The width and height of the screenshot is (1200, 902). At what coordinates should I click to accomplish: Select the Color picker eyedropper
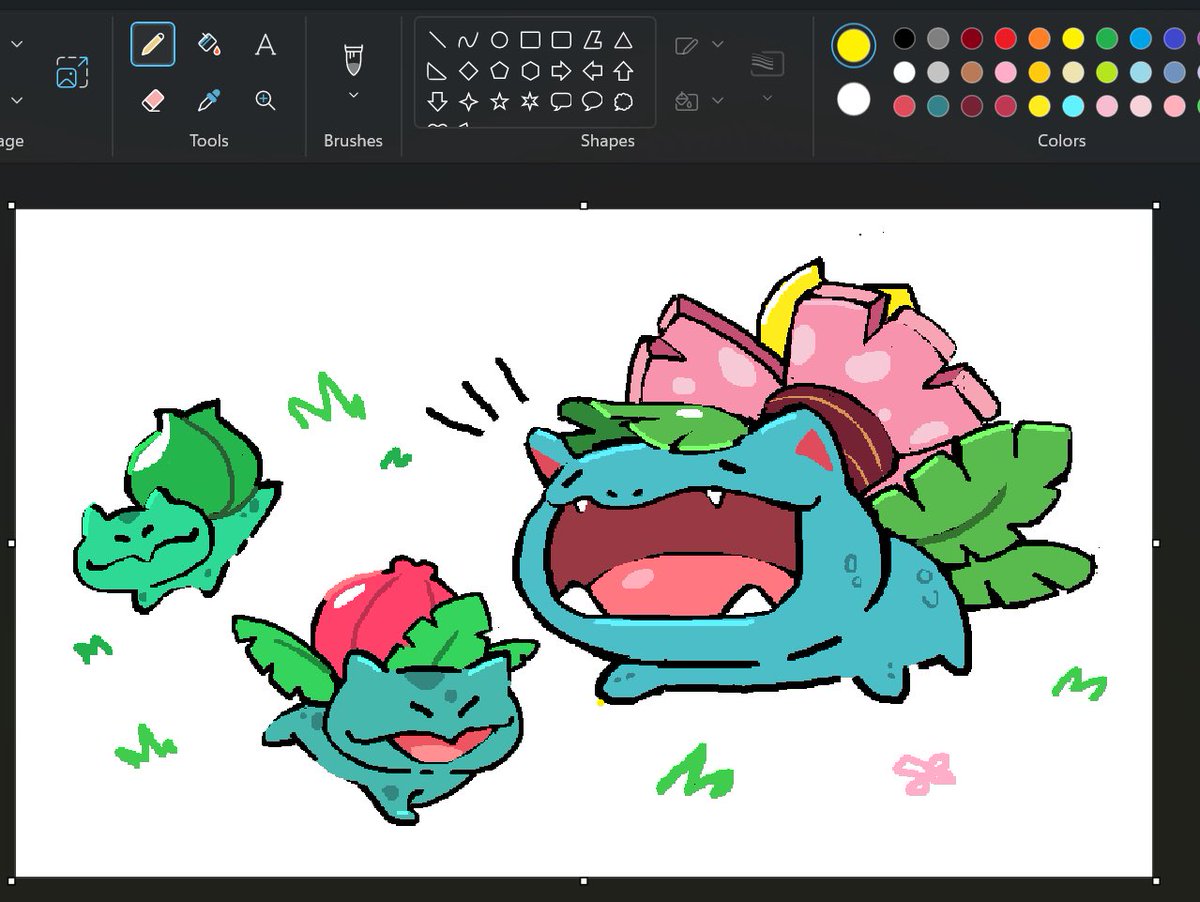pos(209,100)
